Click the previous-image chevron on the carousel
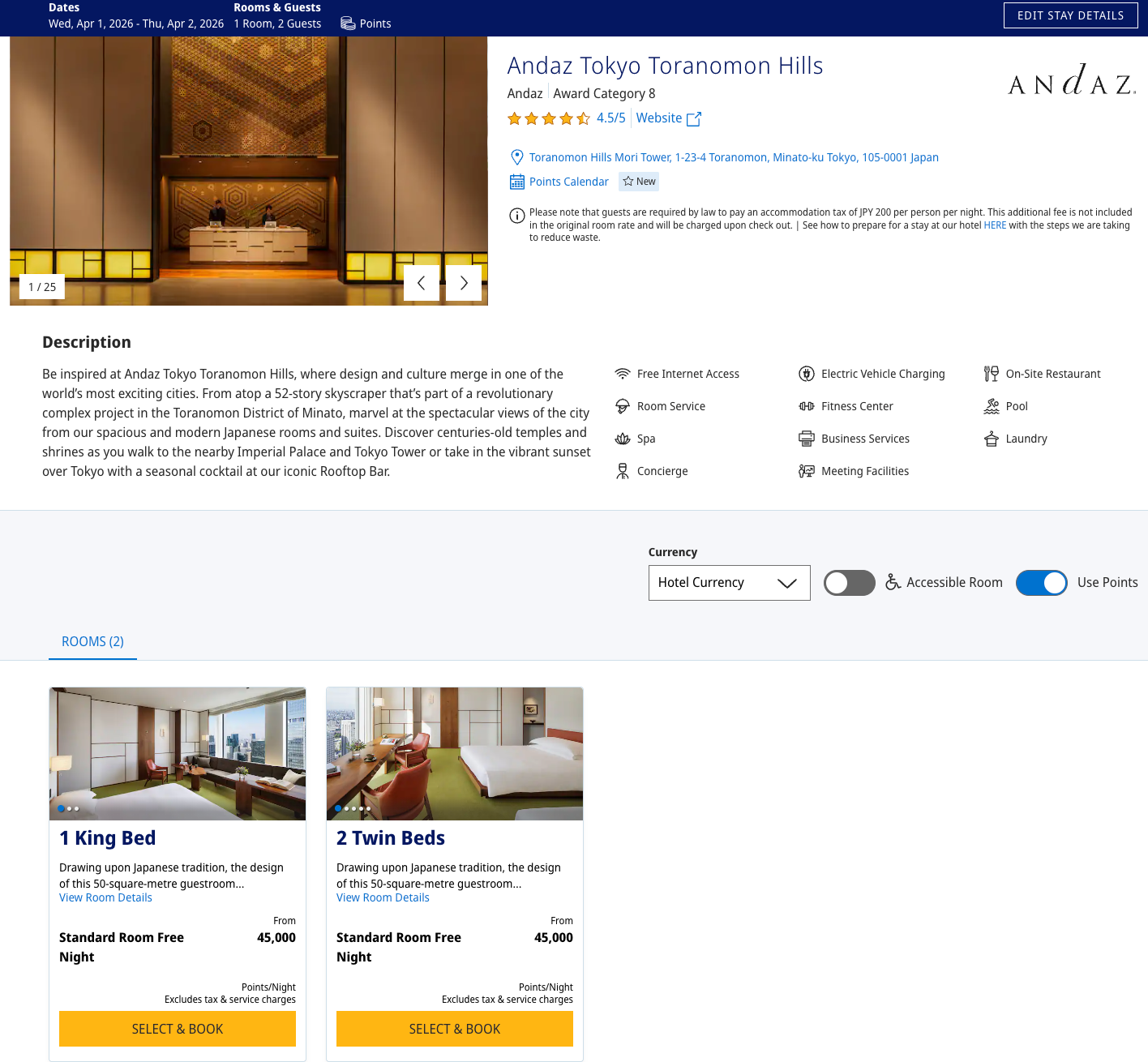This screenshot has width=1148, height=1062. coord(422,282)
